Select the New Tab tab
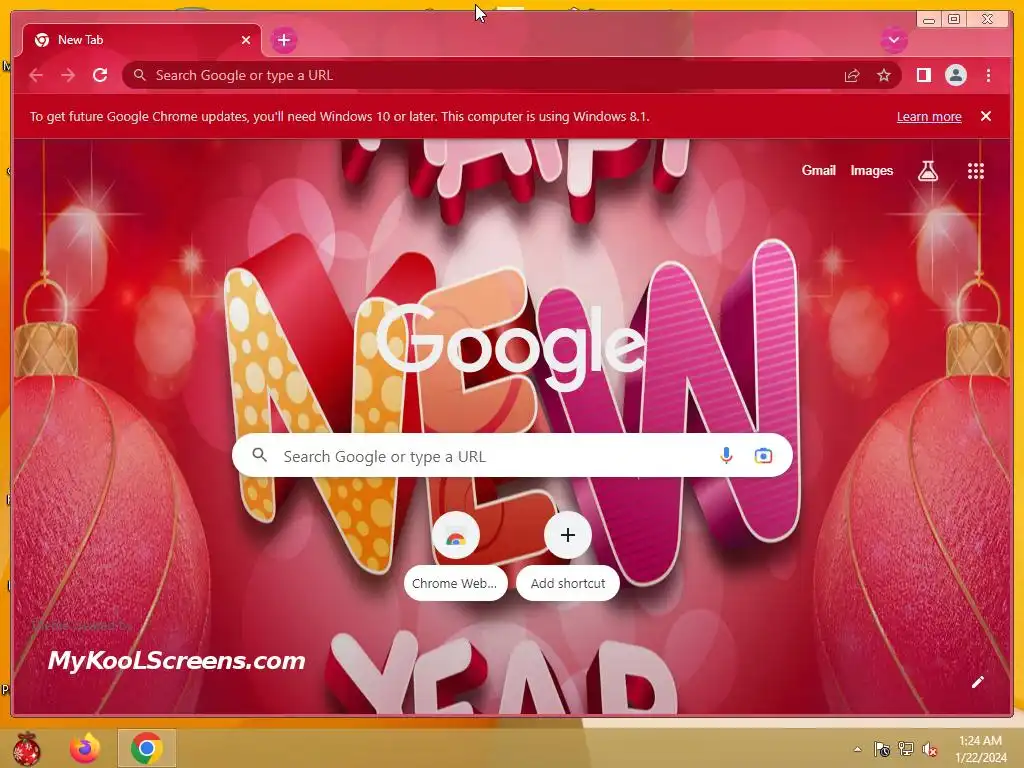 coord(142,40)
